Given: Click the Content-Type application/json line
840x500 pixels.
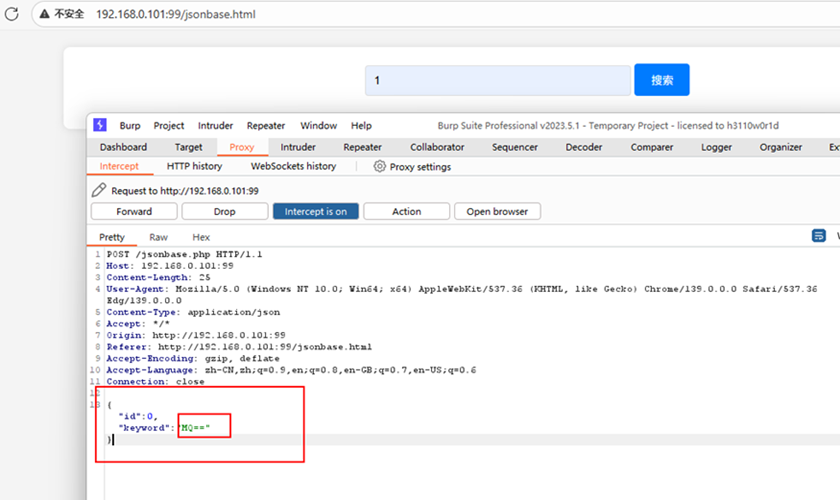Looking at the screenshot, I should point(193,312).
